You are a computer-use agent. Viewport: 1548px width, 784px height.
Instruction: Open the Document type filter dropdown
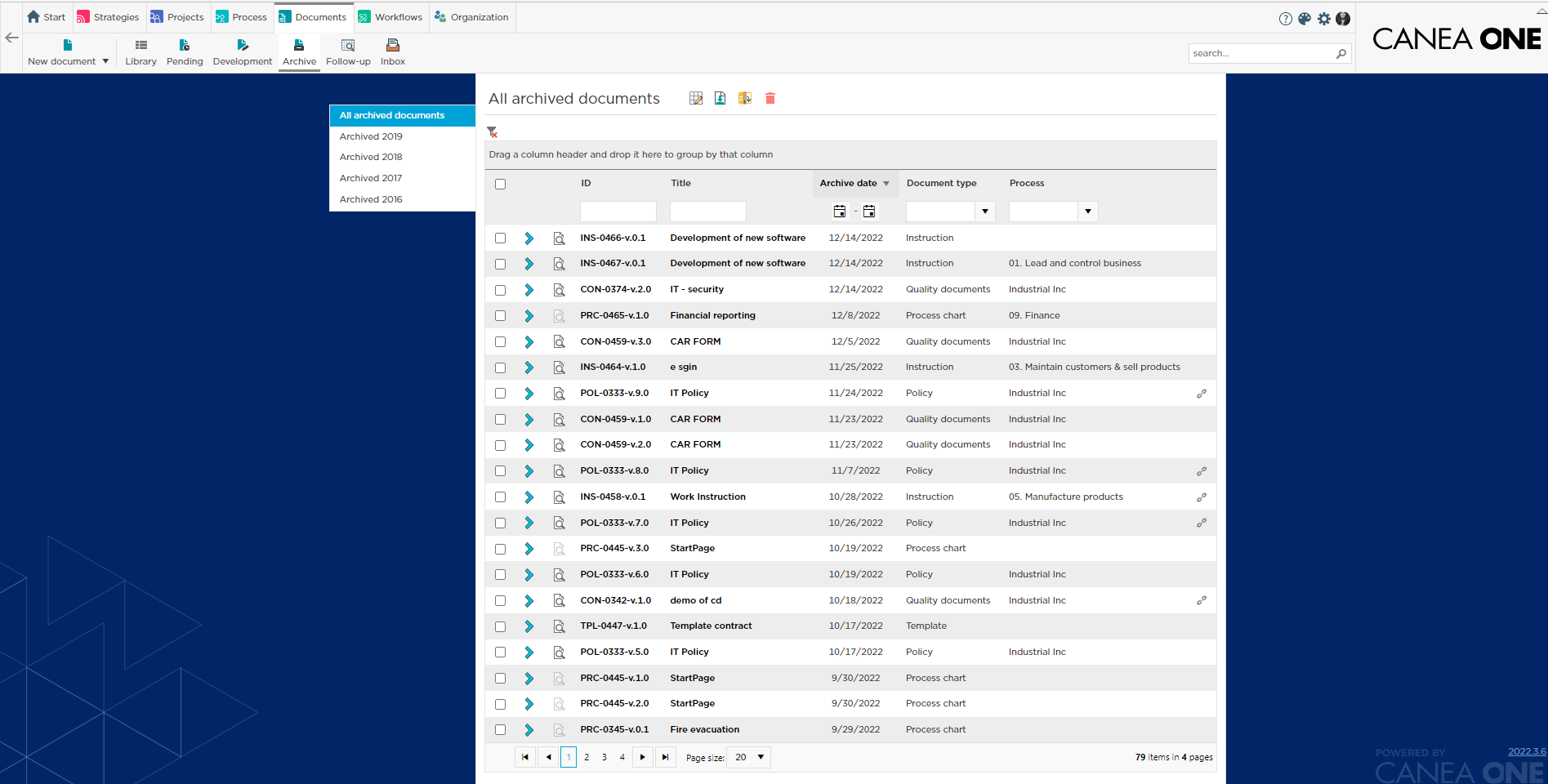pos(985,211)
